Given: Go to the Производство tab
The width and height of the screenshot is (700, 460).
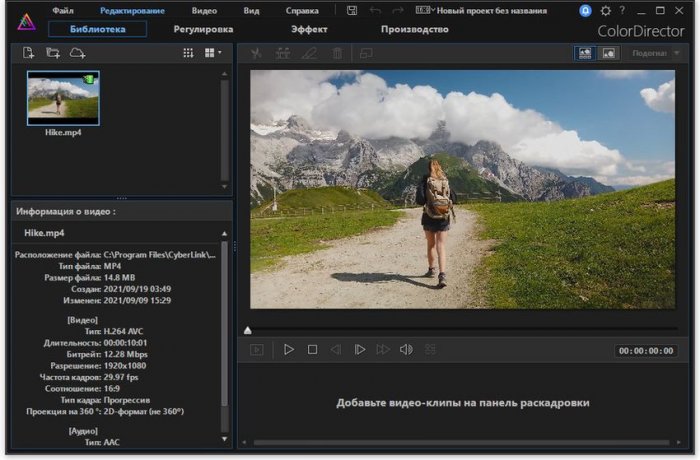Looking at the screenshot, I should coord(414,30).
